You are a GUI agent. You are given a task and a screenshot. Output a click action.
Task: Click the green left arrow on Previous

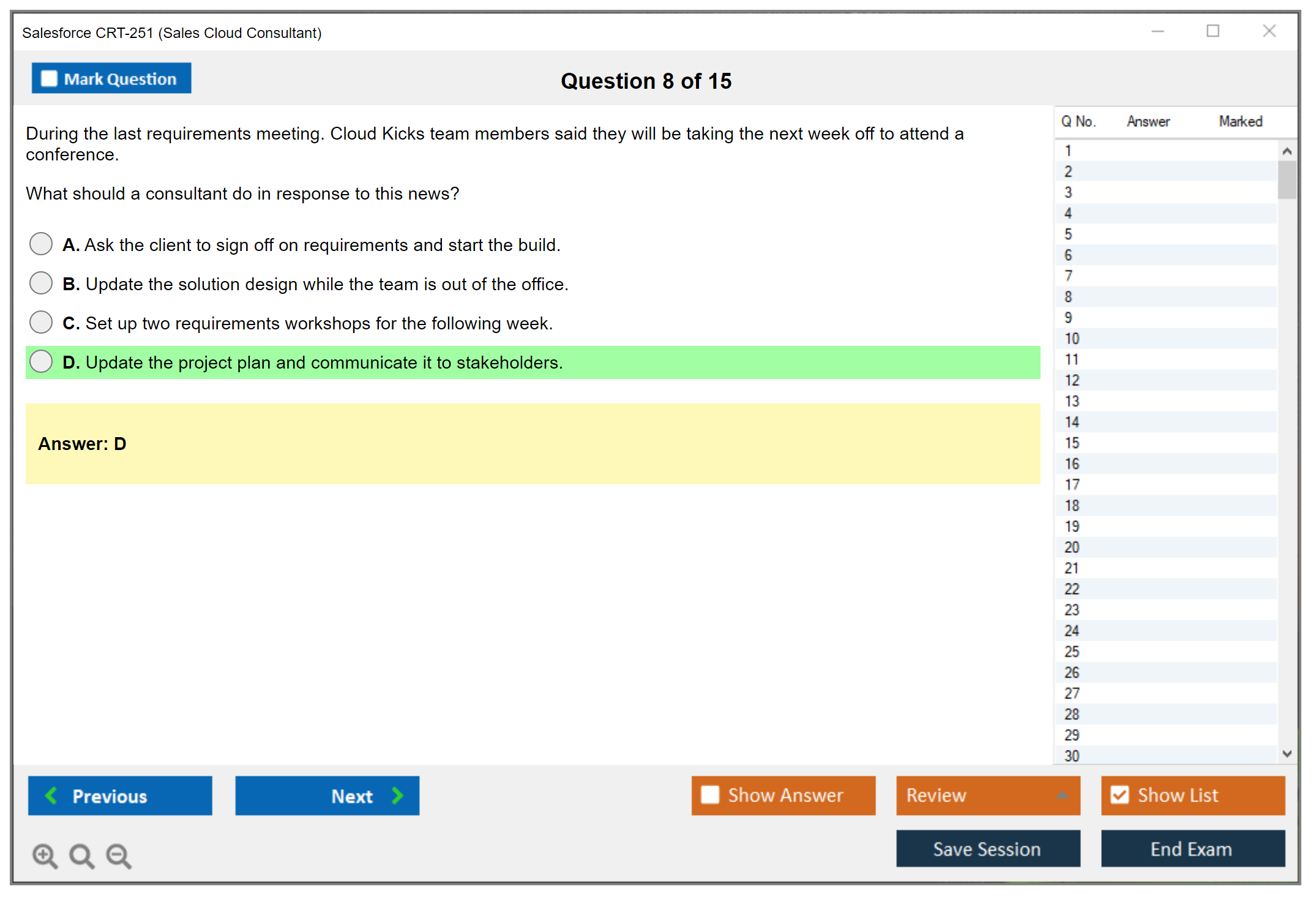51,796
